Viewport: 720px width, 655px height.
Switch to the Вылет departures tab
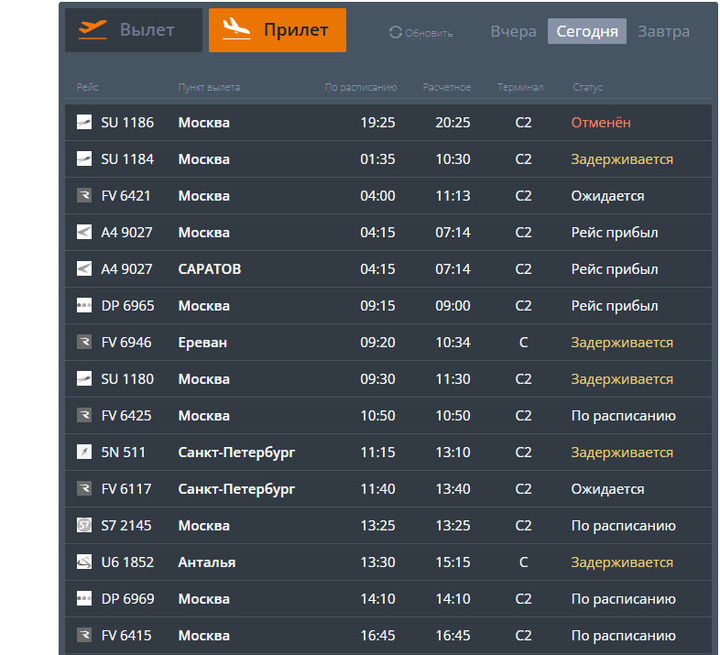pyautogui.click(x=134, y=30)
